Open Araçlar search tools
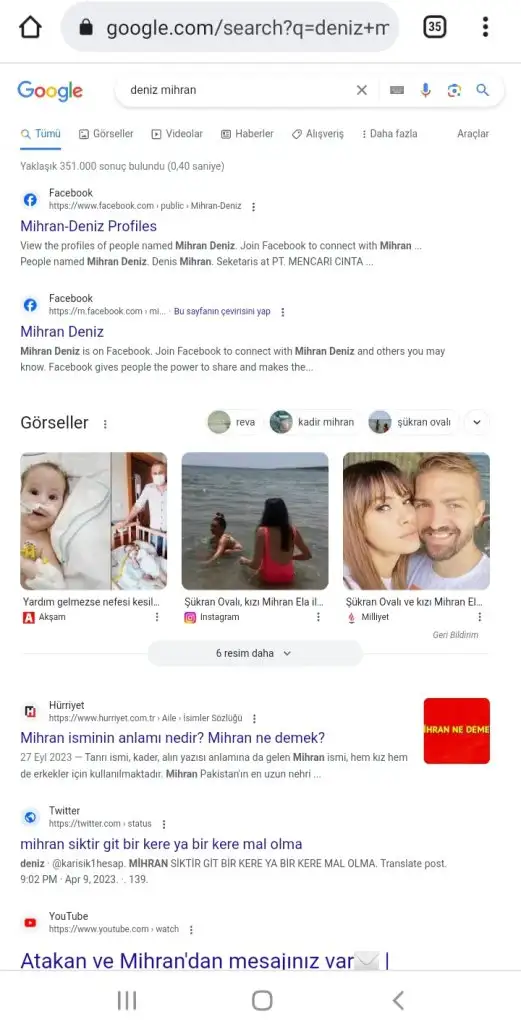Image resolution: width=521 pixels, height=1024 pixels. [x=473, y=134]
